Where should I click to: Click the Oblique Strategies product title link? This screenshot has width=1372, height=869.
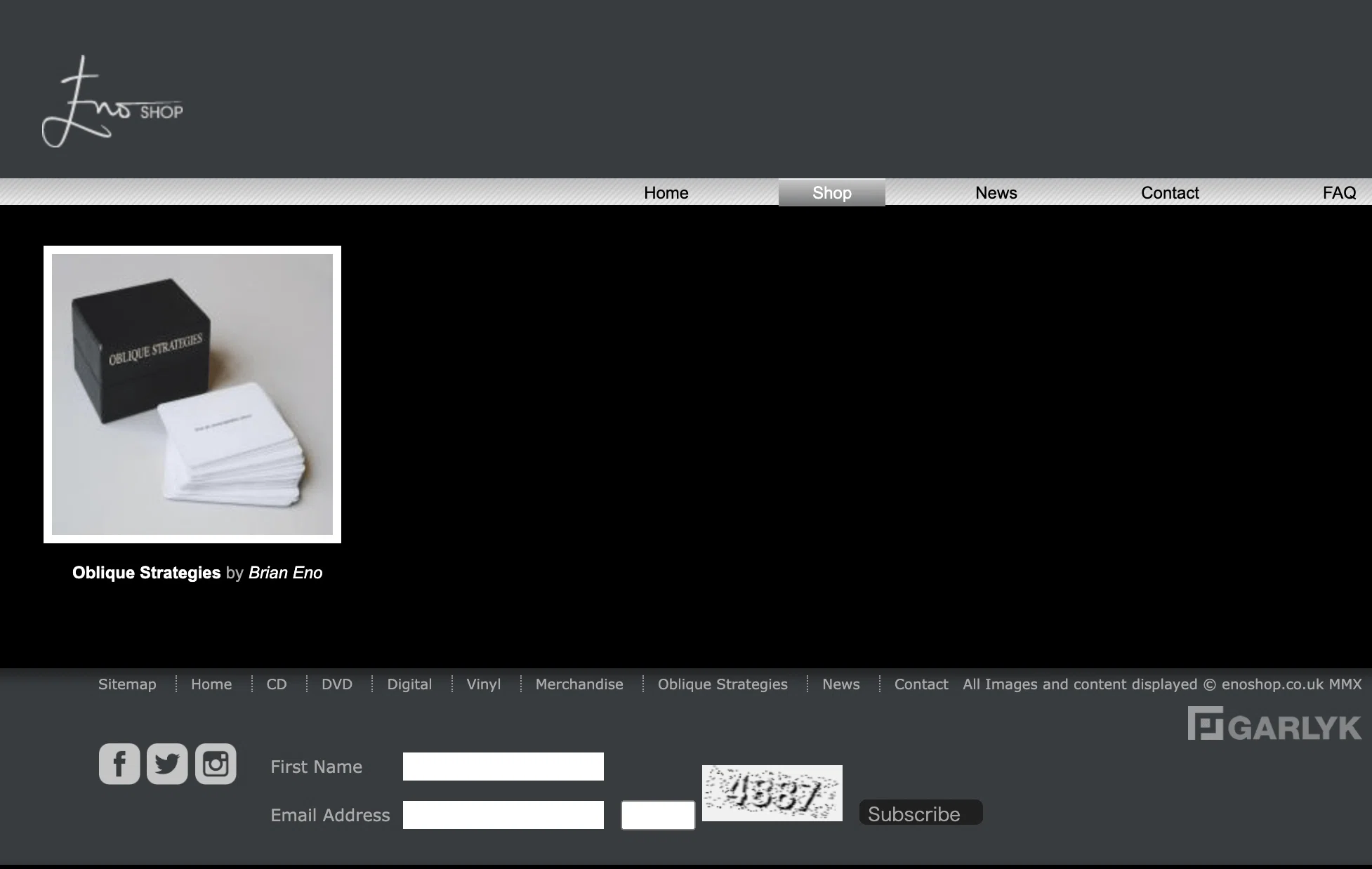[146, 573]
